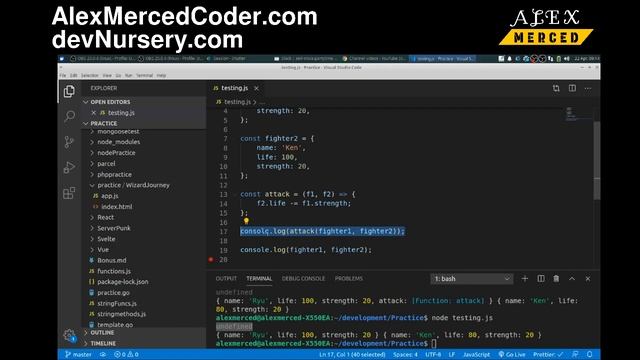
Task: Close the terminal panel
Action: click(588, 278)
